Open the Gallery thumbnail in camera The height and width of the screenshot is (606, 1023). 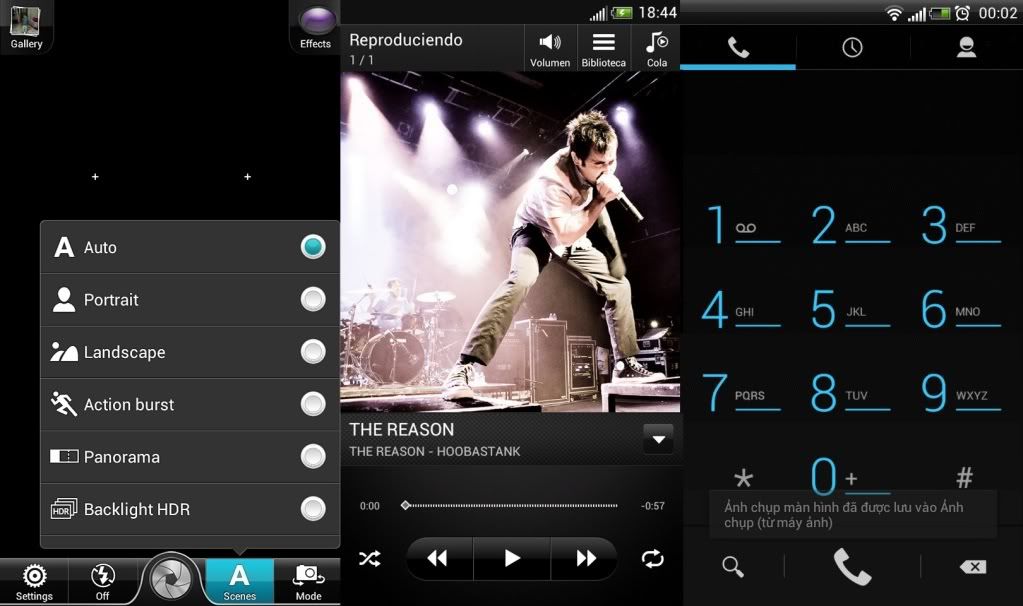tap(25, 26)
